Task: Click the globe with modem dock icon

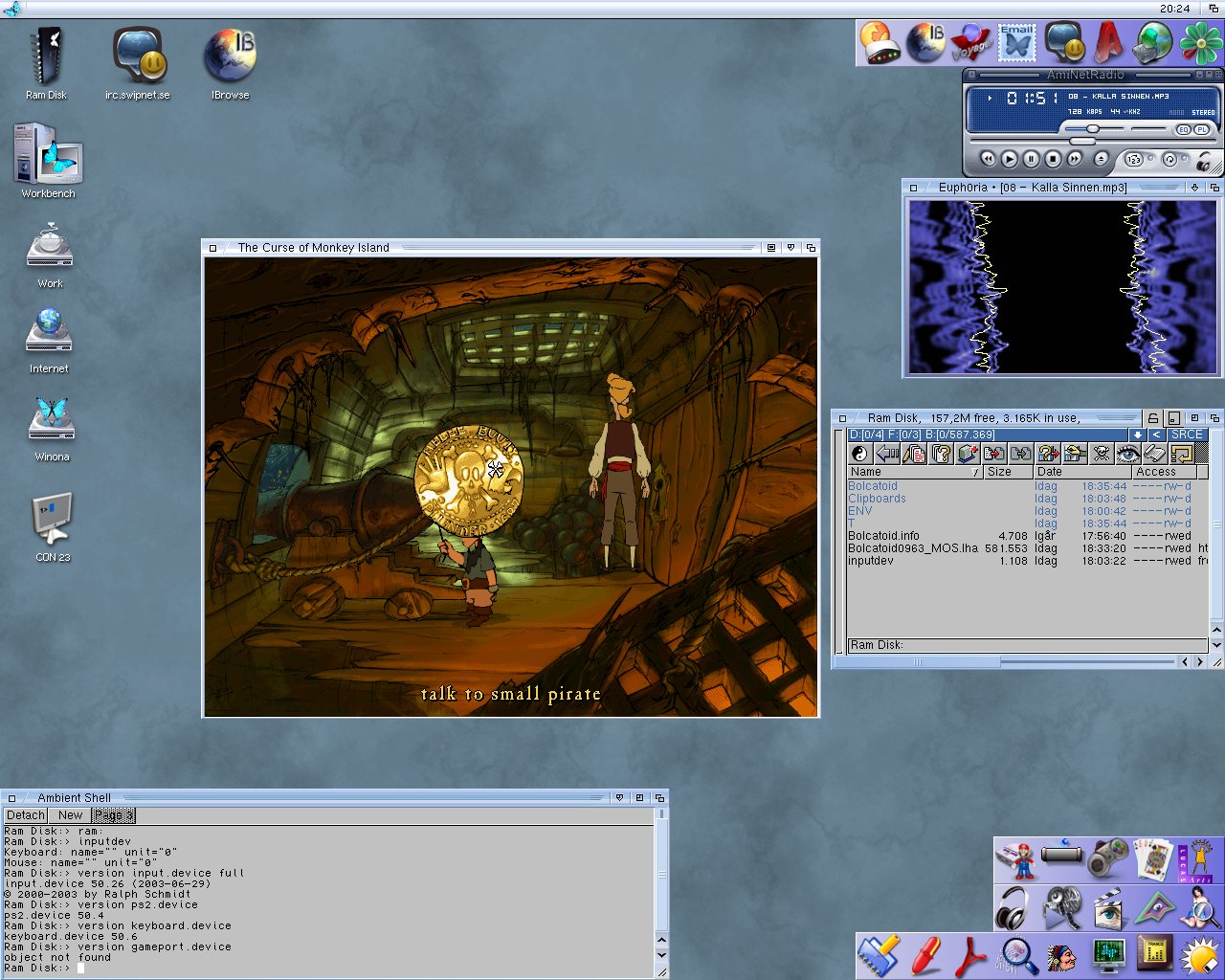Action: [1154, 43]
